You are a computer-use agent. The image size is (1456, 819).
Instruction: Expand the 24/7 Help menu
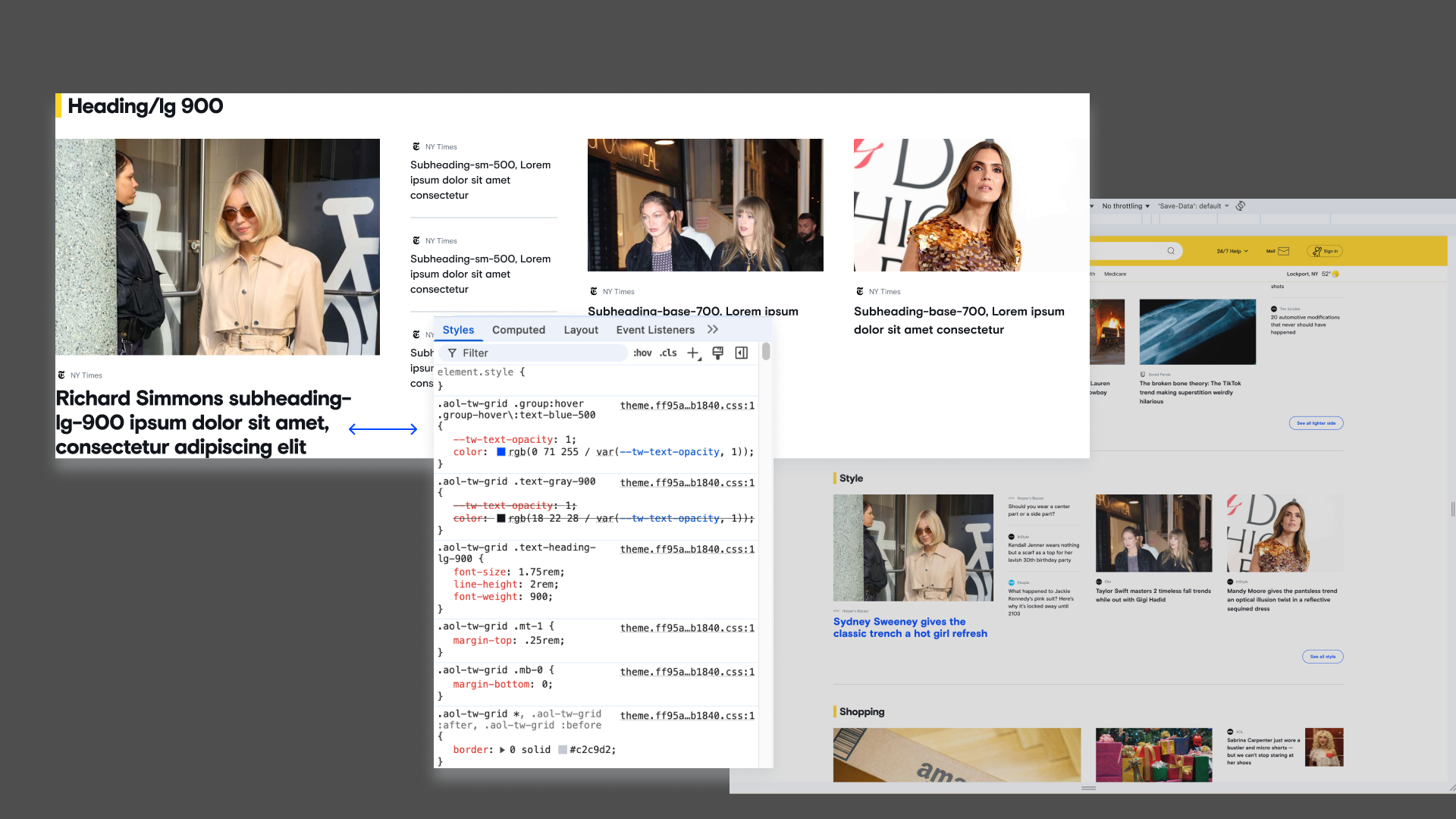click(1232, 251)
